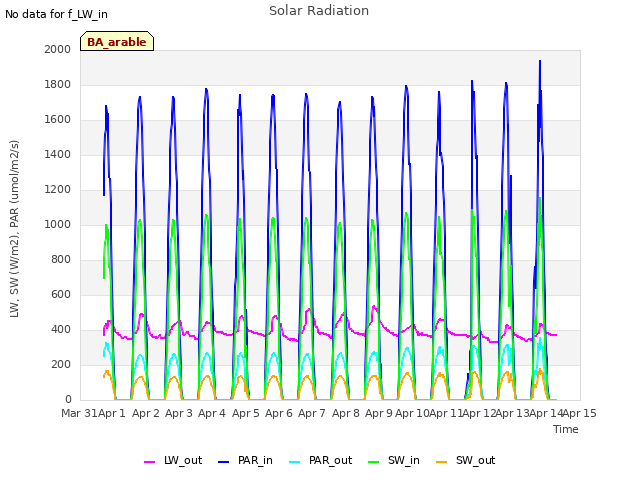Screen dimensions: 640x480
Task: Click the cyan PAR_out legend swatch
Action: [x=294, y=462]
